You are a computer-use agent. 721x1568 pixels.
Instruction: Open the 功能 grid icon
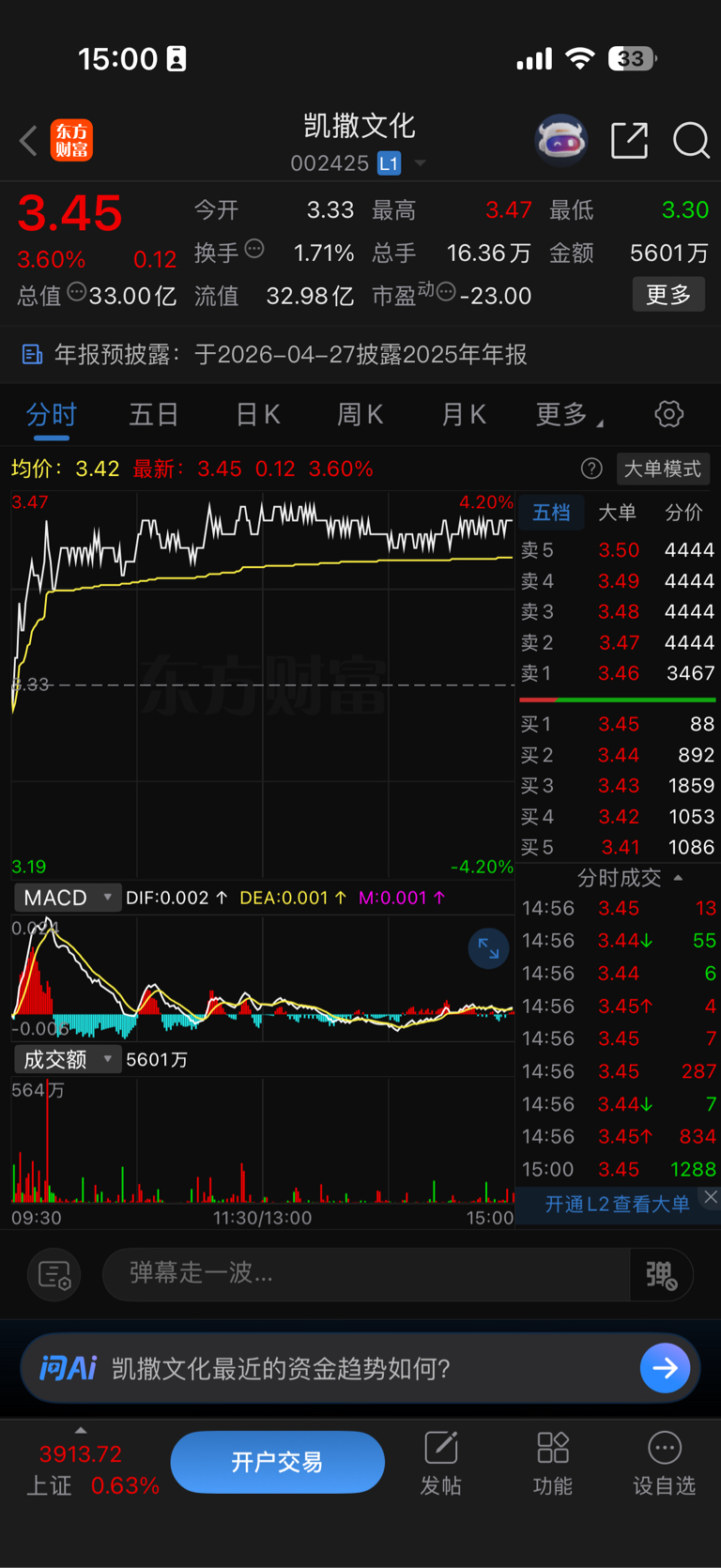[553, 1448]
